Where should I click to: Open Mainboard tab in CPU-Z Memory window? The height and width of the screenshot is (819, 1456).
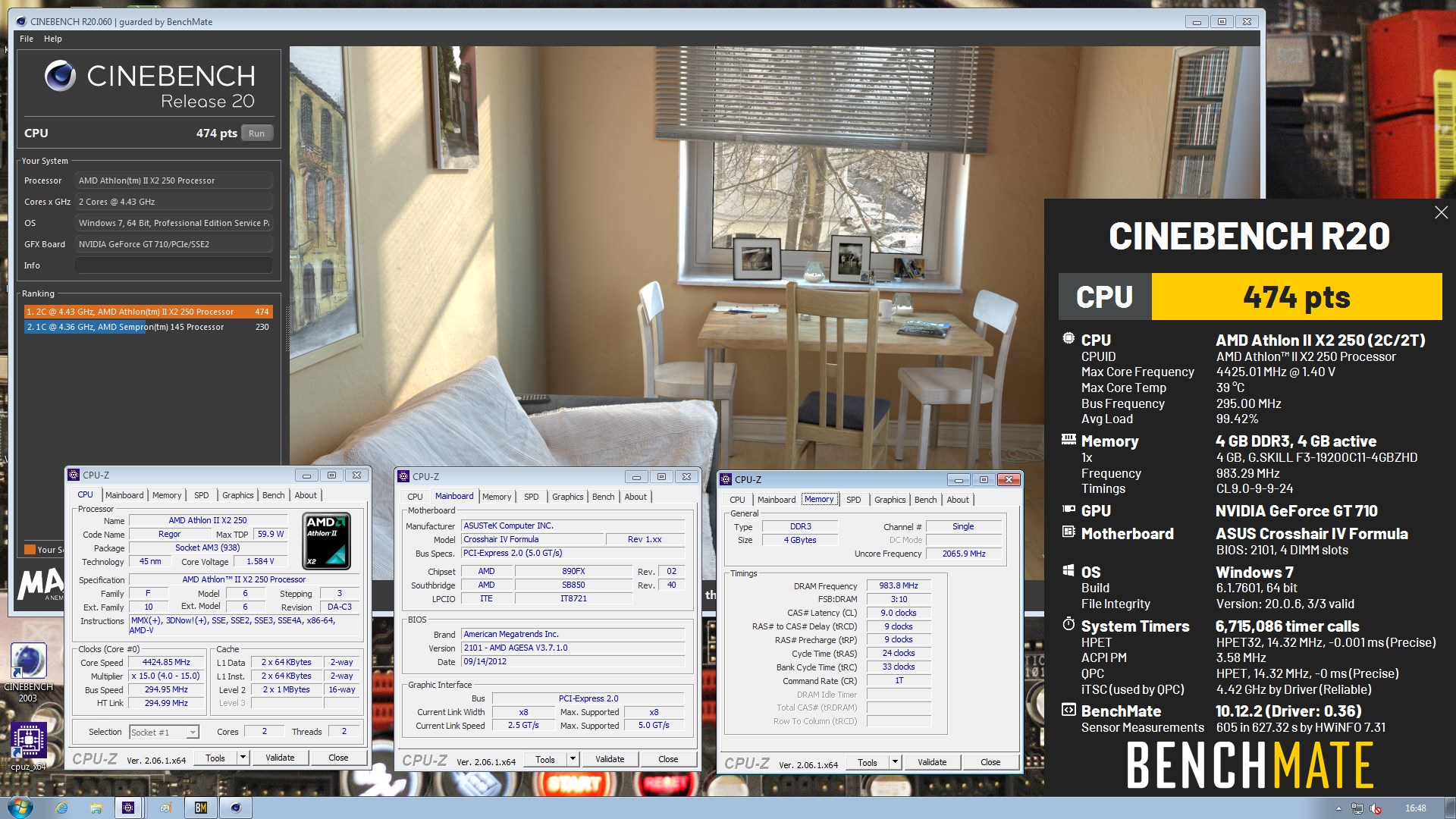click(x=777, y=500)
